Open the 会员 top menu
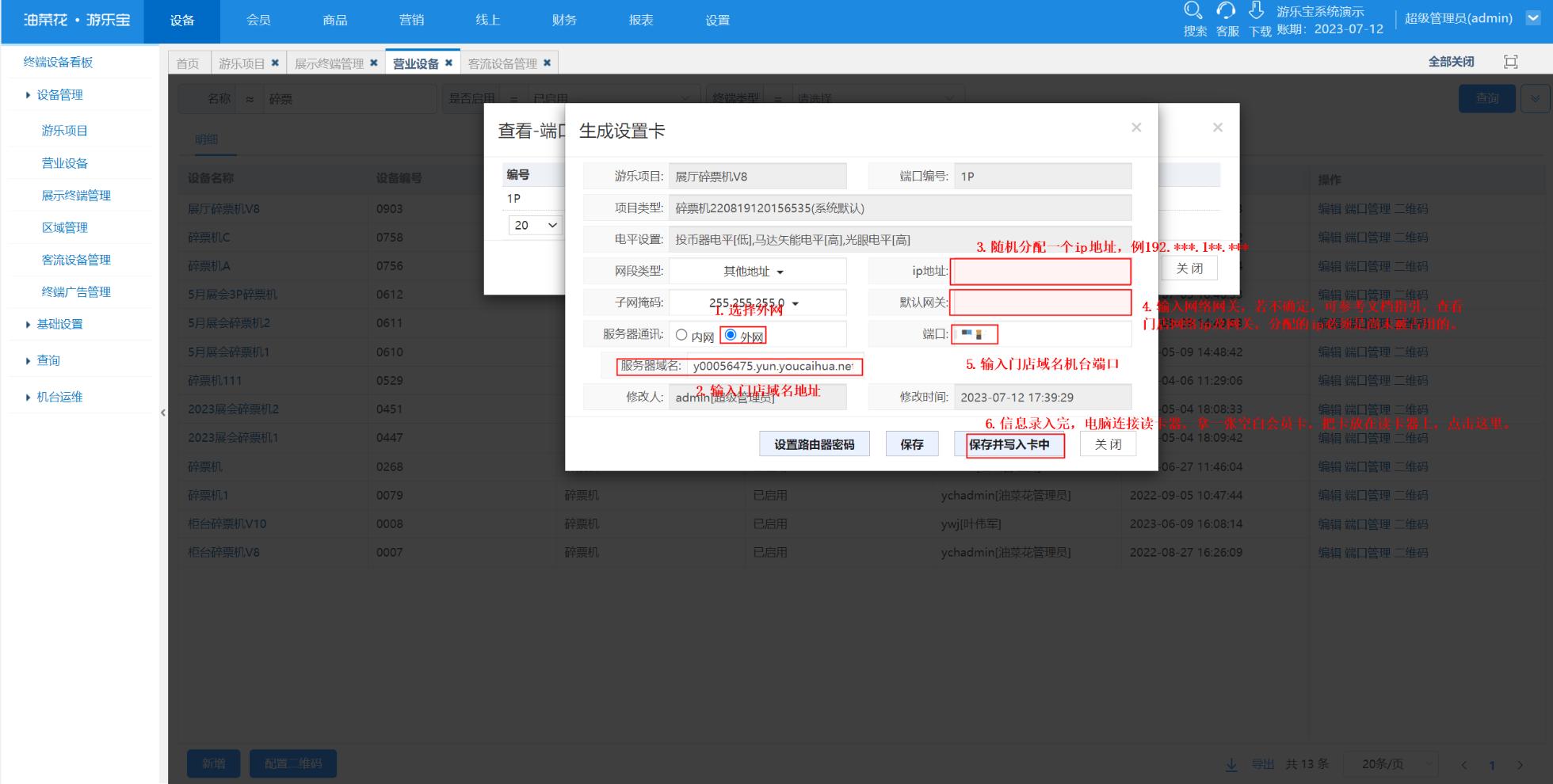The width and height of the screenshot is (1553, 784). [x=258, y=21]
